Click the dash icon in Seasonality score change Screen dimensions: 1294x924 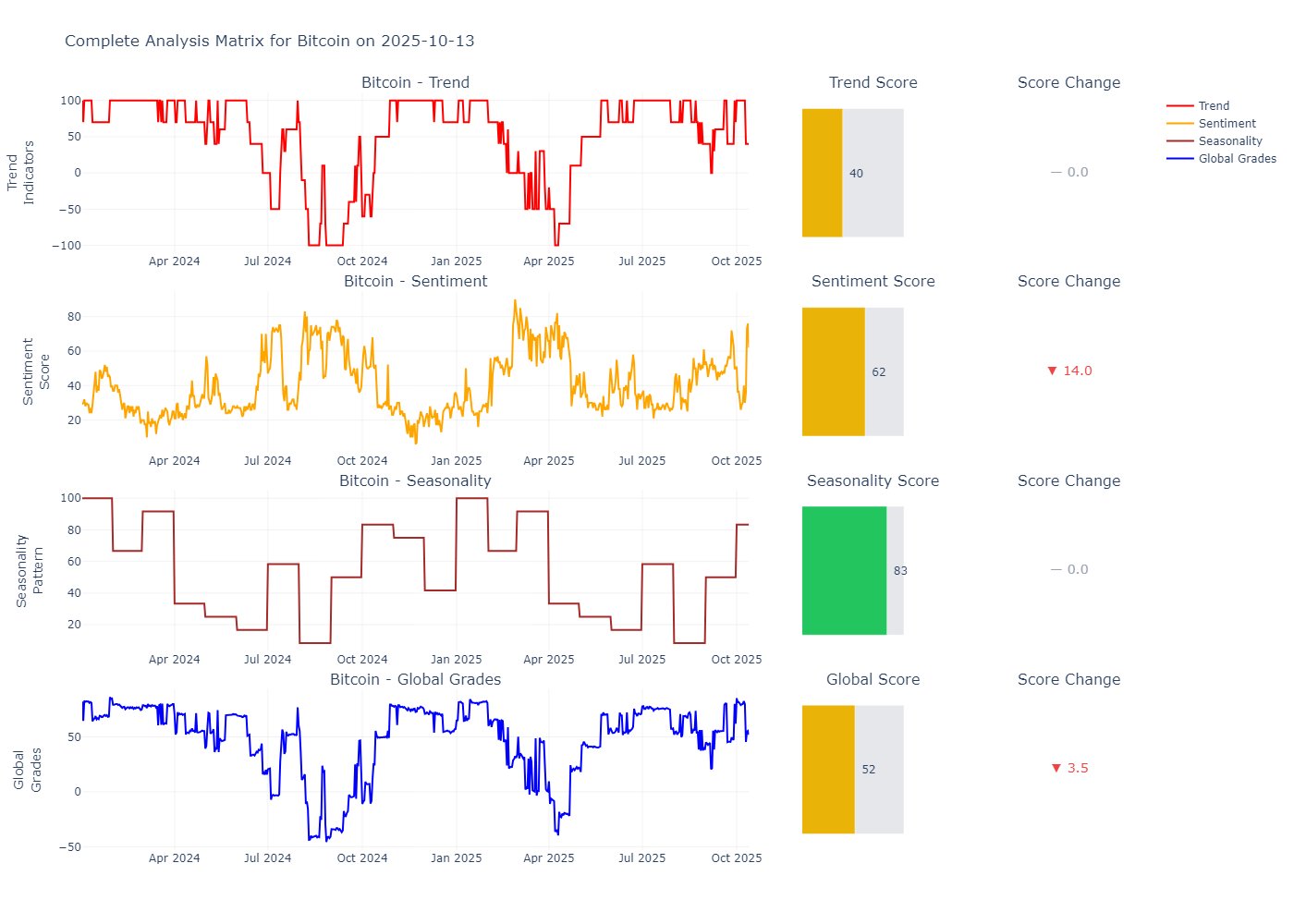(1056, 570)
